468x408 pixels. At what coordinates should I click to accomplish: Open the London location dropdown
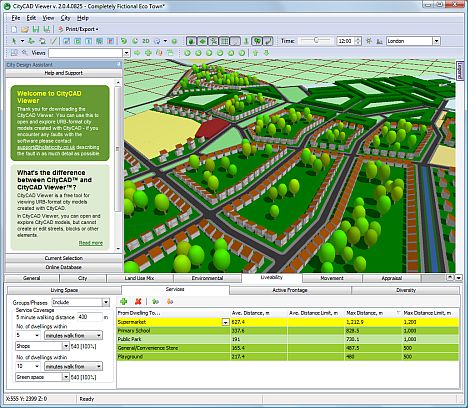(x=436, y=41)
